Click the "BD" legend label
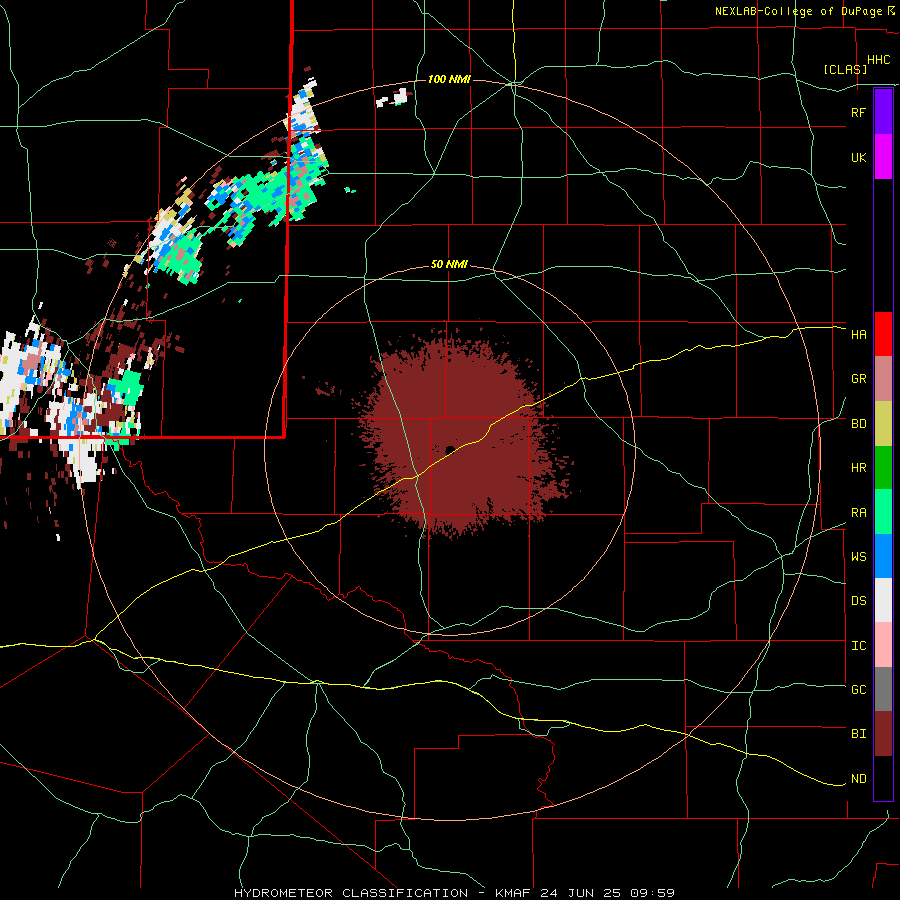Image resolution: width=900 pixels, height=900 pixels. [x=858, y=424]
